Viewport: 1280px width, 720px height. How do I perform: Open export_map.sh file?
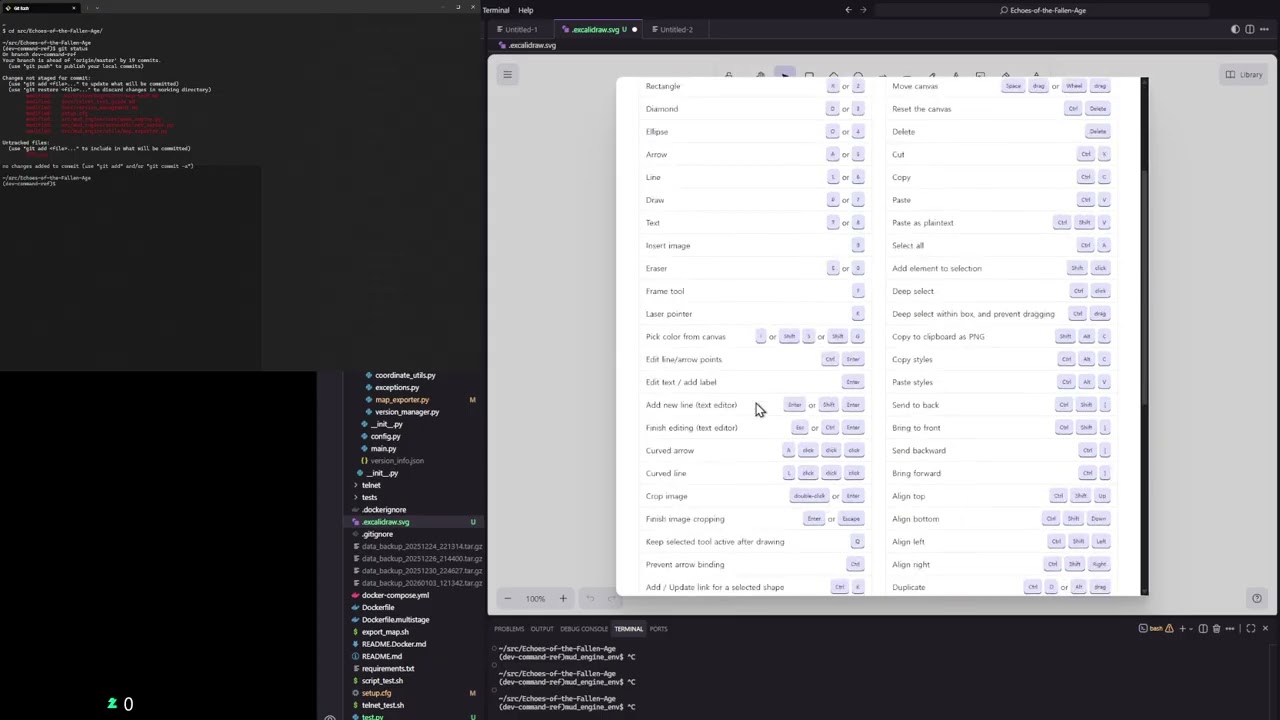[x=385, y=632]
